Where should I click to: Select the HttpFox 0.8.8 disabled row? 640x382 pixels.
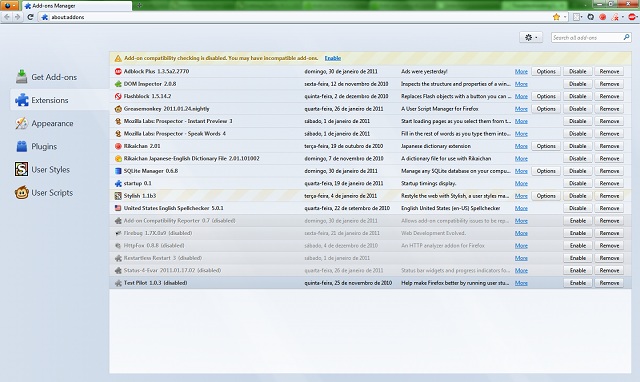click(370, 246)
